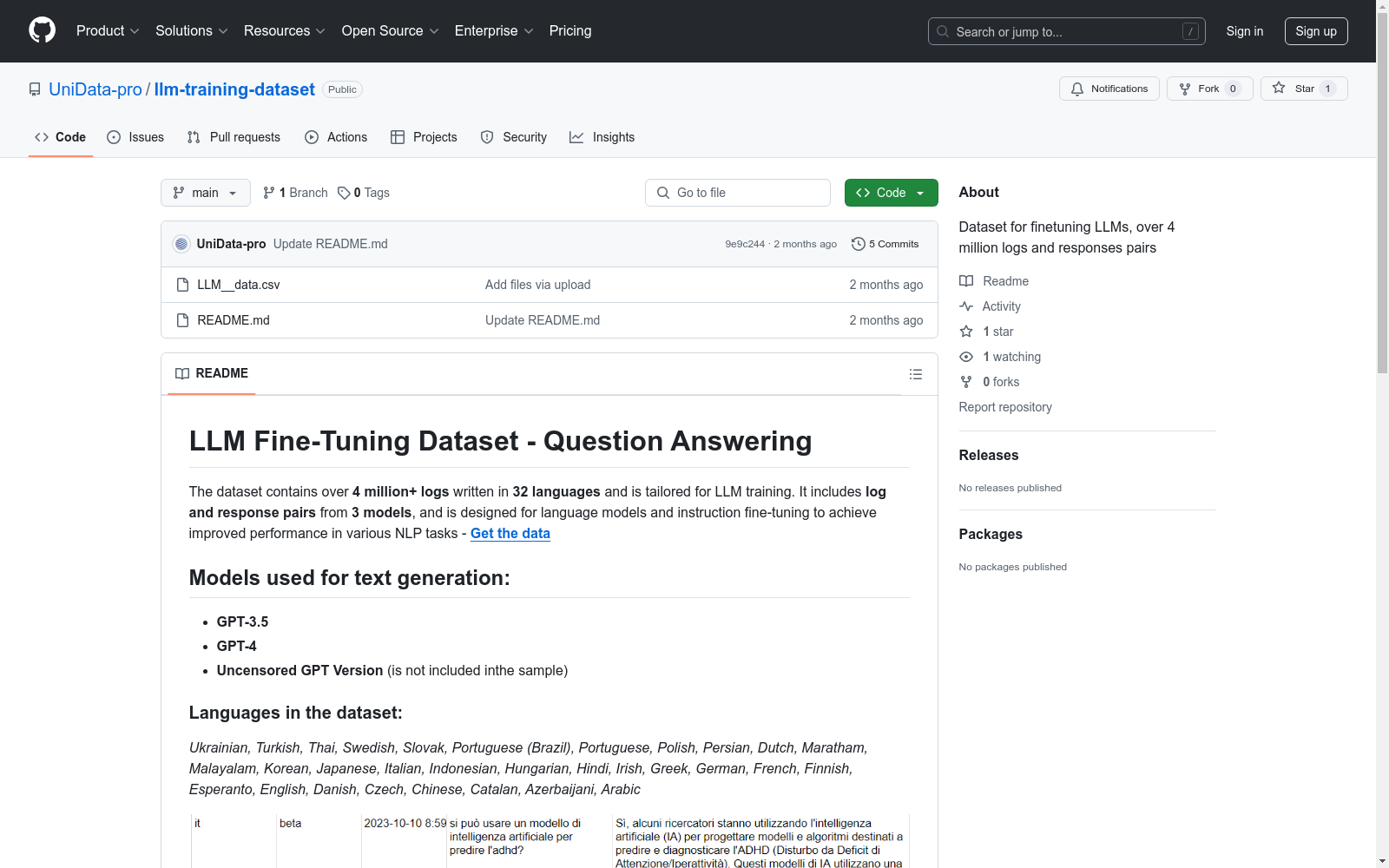
Task: Click the LLM__data.csv file icon
Action: click(x=182, y=285)
